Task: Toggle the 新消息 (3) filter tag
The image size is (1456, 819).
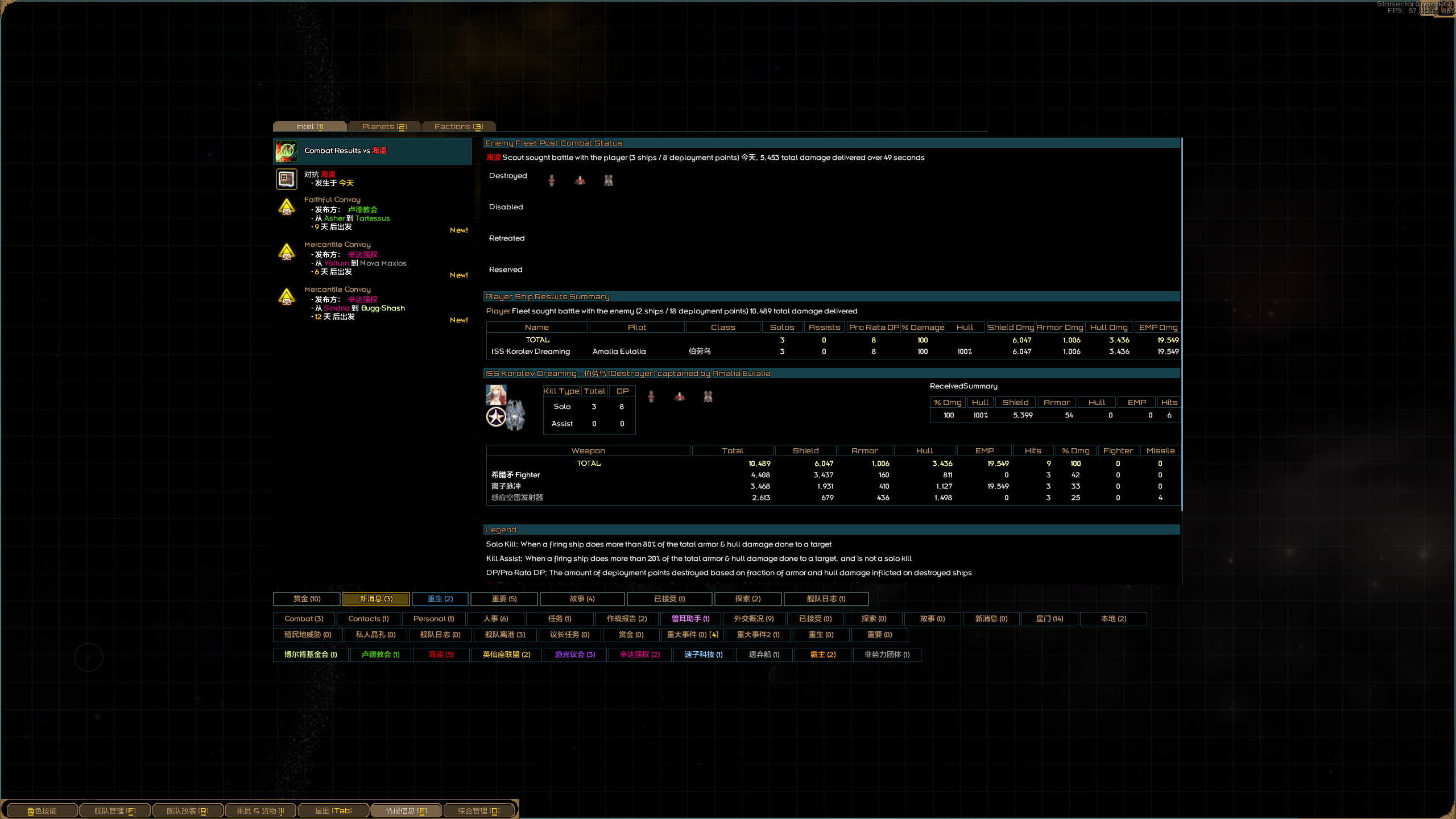Action: click(x=376, y=599)
